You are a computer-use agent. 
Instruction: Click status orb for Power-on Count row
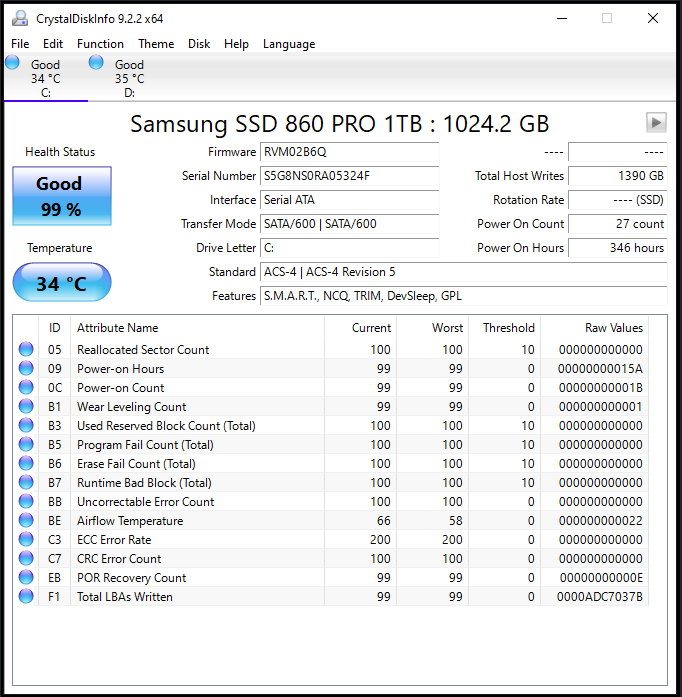tap(26, 387)
